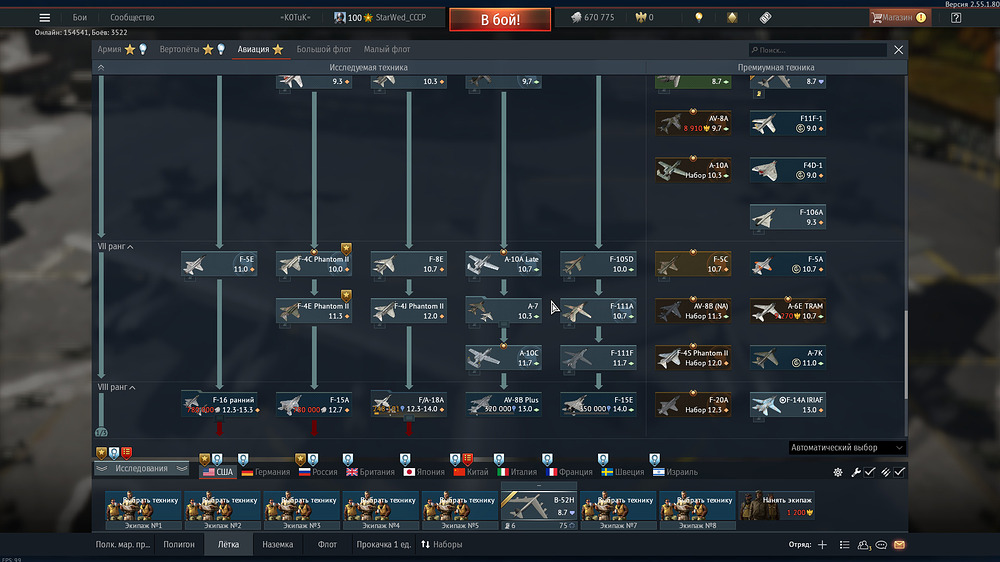
Task: Click the lightbulb free experience icon
Action: click(x=699, y=18)
